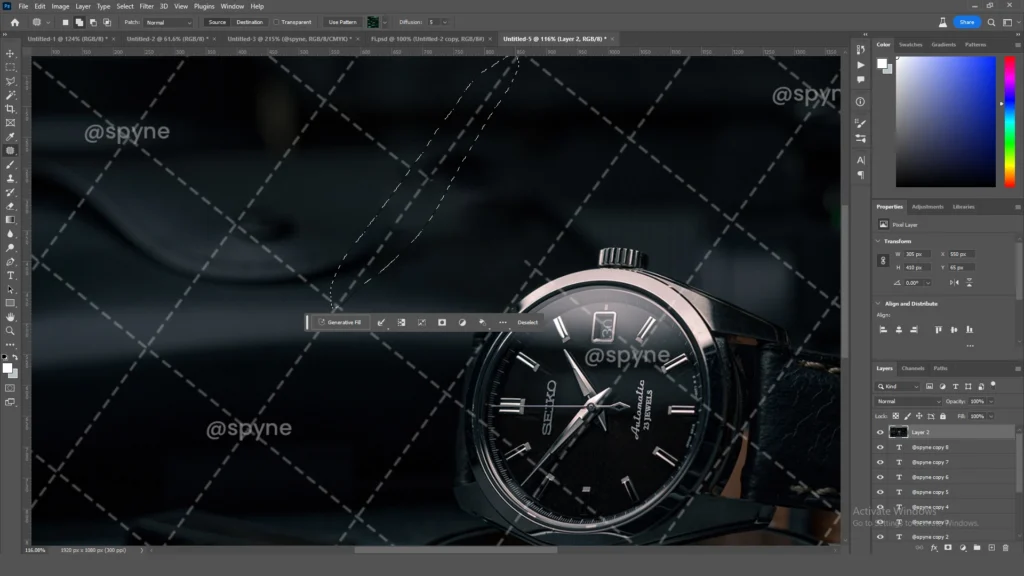The width and height of the screenshot is (1024, 576).
Task: Hide the @spyne copy 7 layer
Action: click(x=880, y=462)
